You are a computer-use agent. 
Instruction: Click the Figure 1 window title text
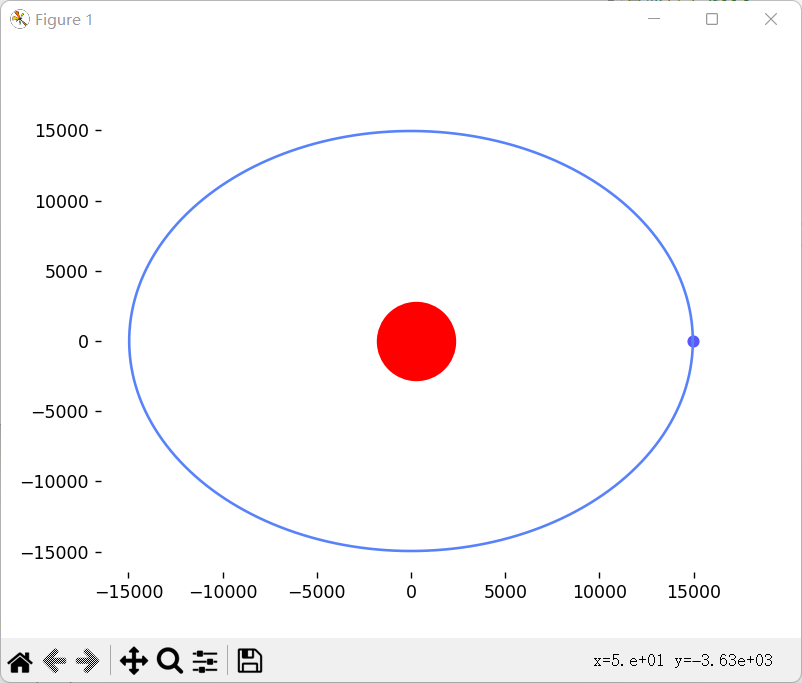coord(65,19)
